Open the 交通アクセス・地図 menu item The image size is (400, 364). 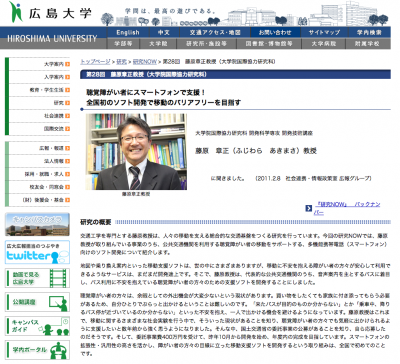point(215,32)
